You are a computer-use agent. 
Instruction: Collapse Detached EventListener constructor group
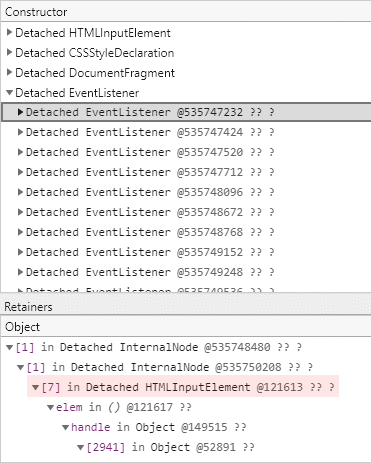point(9,92)
